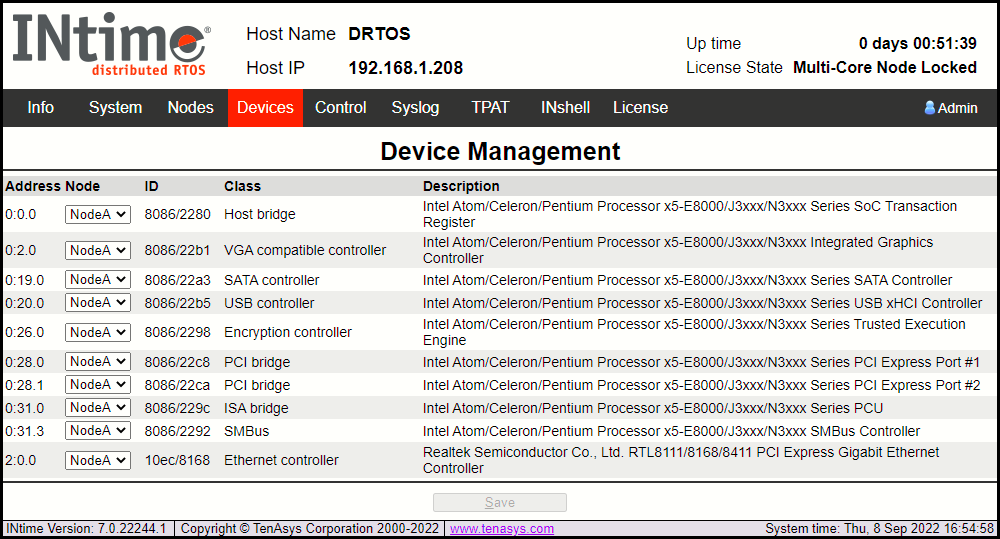Open the Syslog tab
Screen dimensions: 1000x539
pyautogui.click(x=415, y=108)
